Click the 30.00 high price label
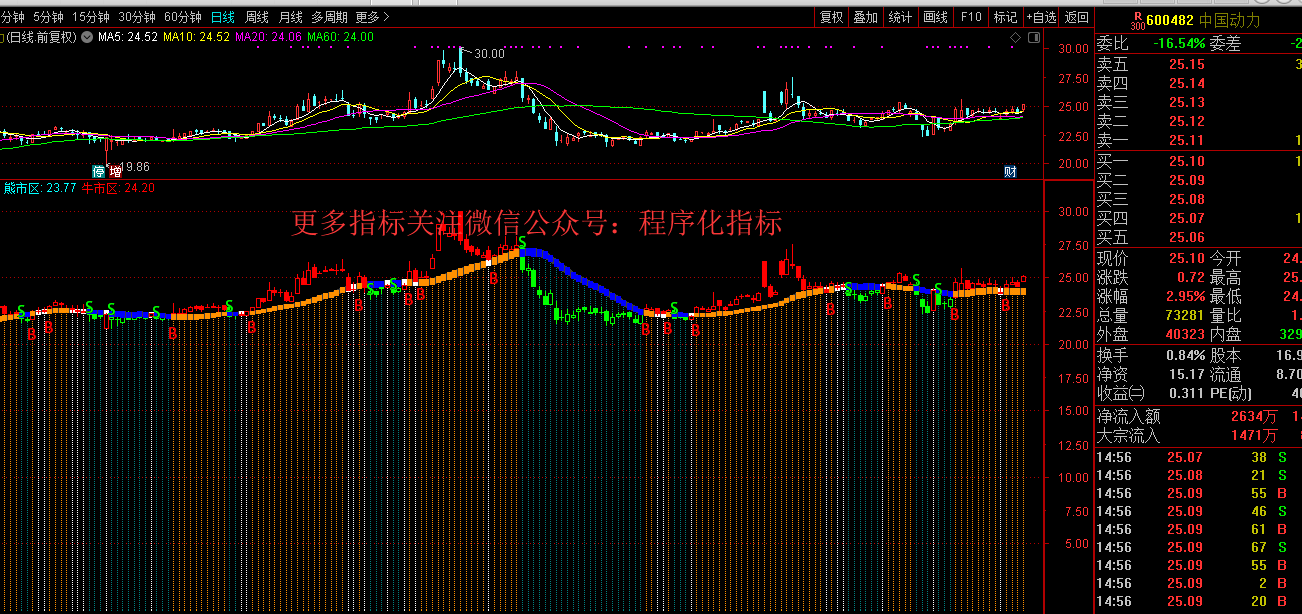This screenshot has width=1302, height=614. [489, 54]
